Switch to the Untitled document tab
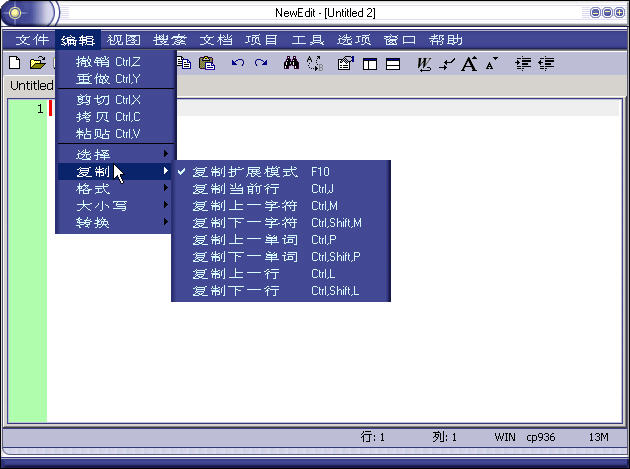 (30, 86)
